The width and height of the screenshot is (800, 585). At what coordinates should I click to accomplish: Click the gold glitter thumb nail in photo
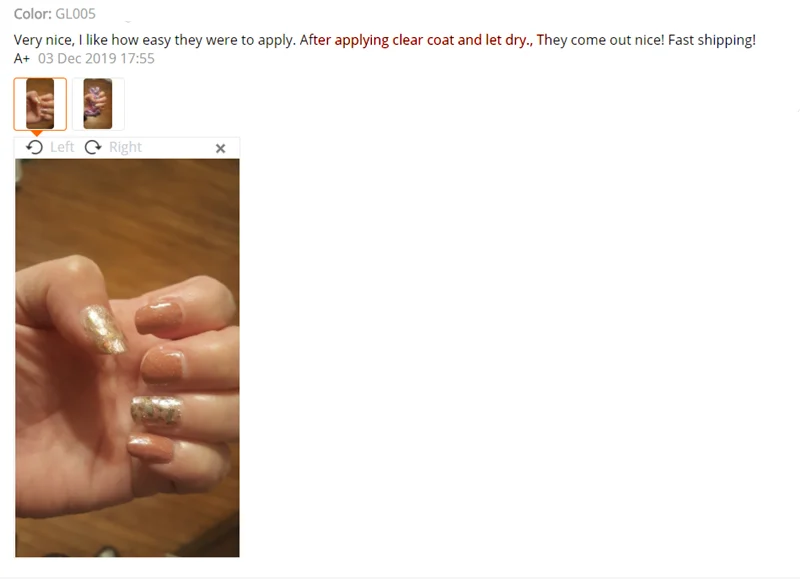pyautogui.click(x=104, y=329)
